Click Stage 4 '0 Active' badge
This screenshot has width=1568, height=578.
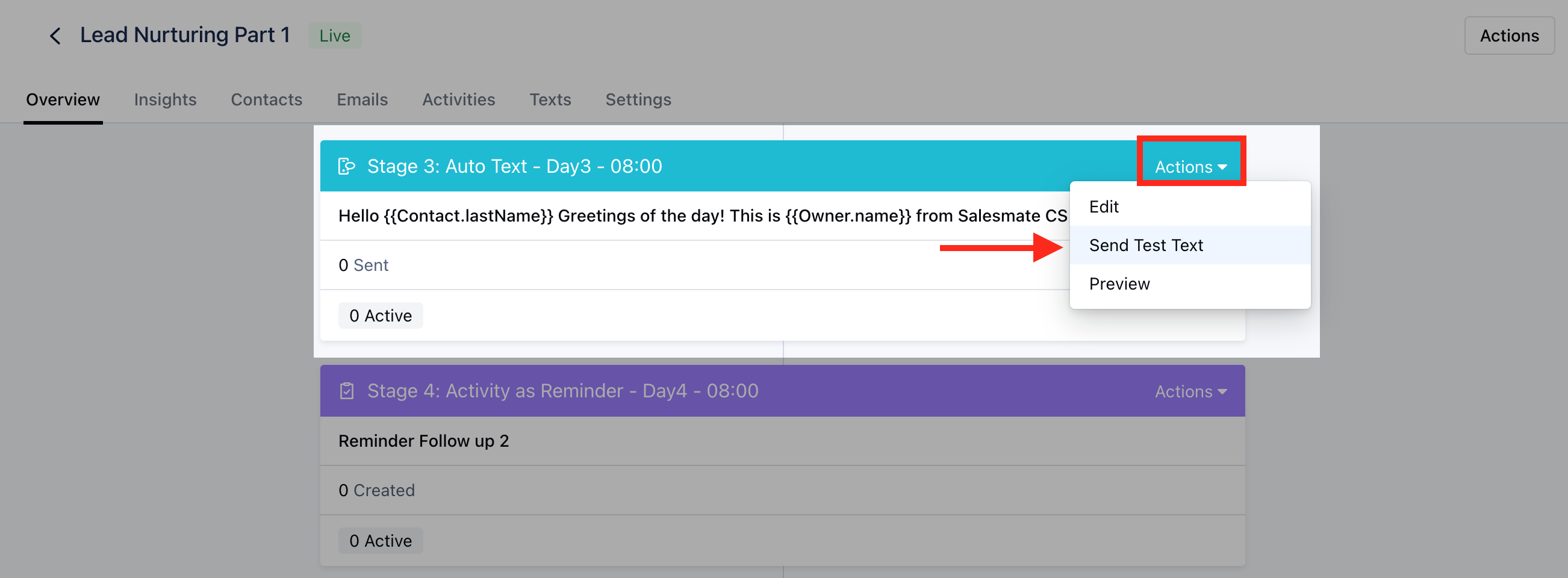coord(381,541)
